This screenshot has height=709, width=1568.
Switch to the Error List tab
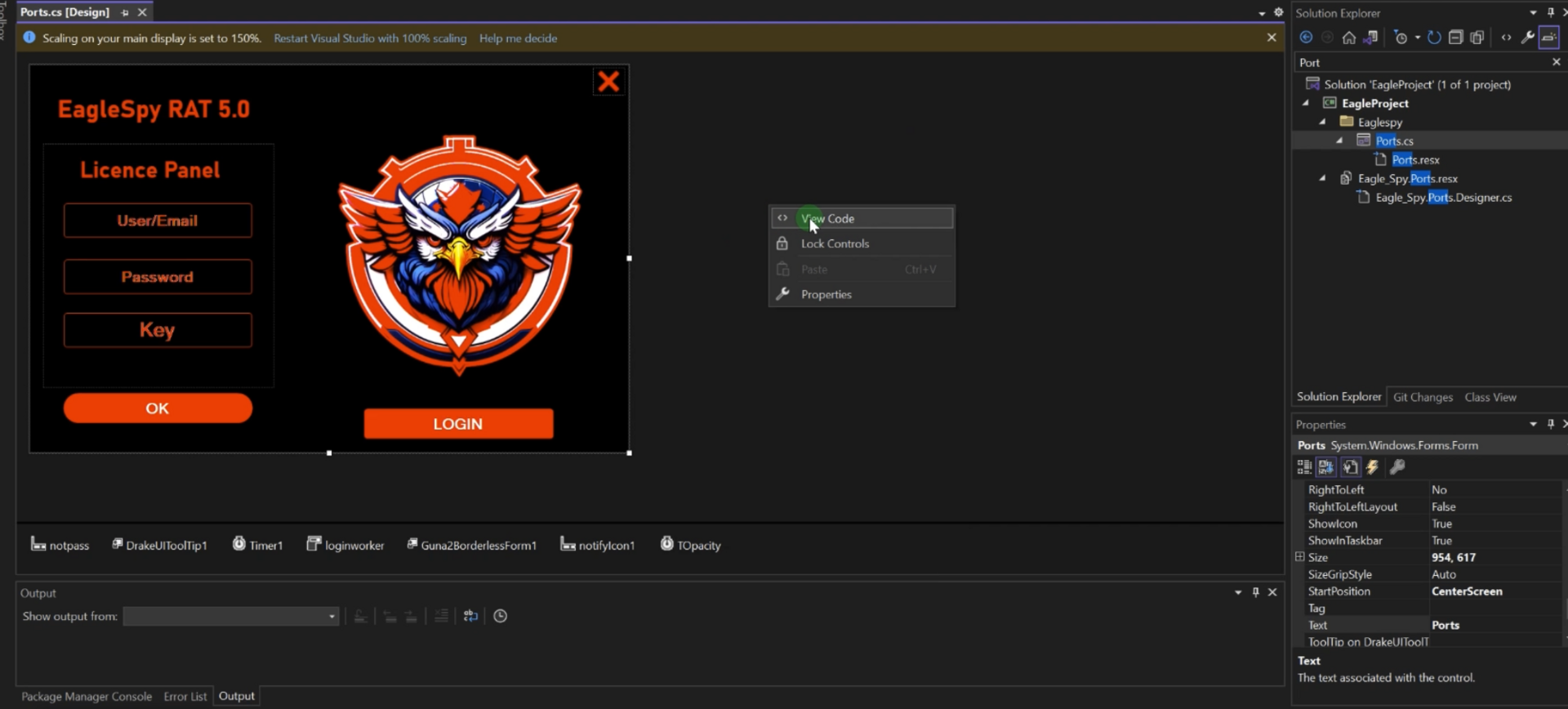pyautogui.click(x=185, y=697)
